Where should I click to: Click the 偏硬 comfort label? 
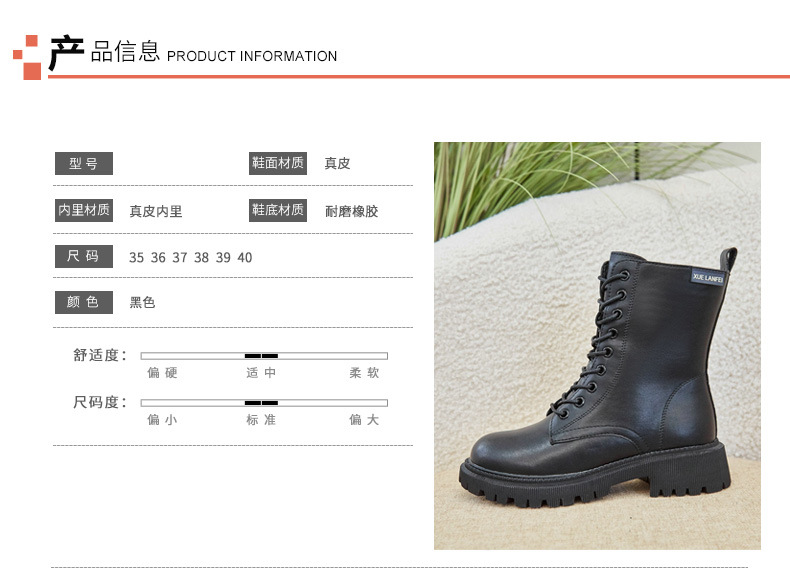(x=162, y=372)
